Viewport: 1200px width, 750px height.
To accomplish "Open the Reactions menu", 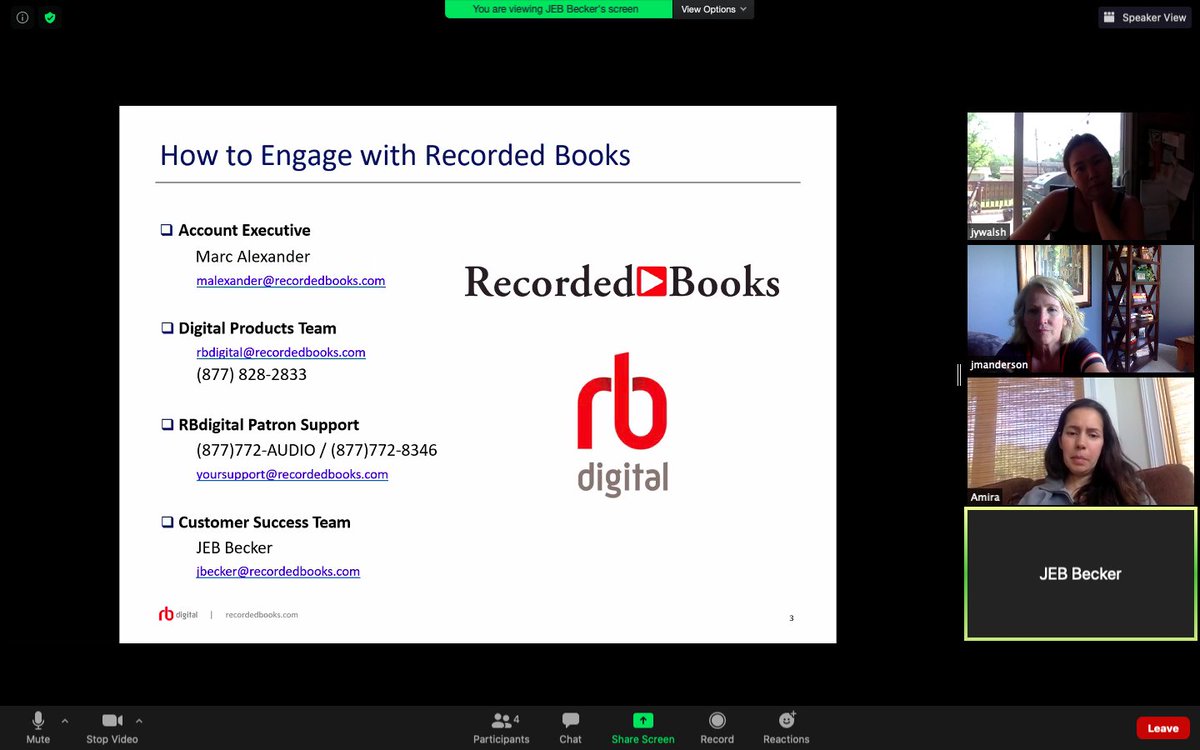I will point(786,727).
